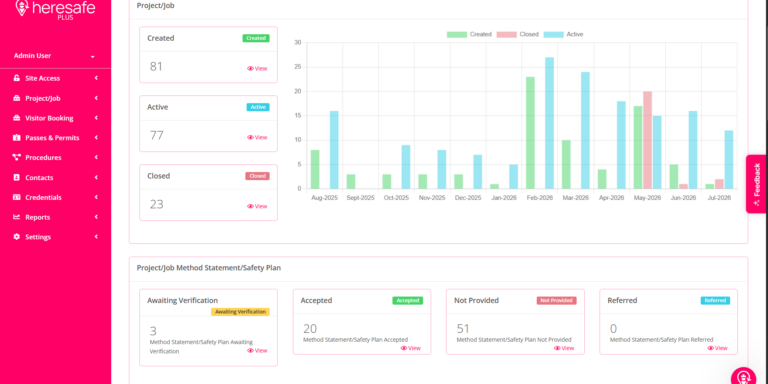Expand the Reports chevron
768x384 pixels.
point(96,216)
